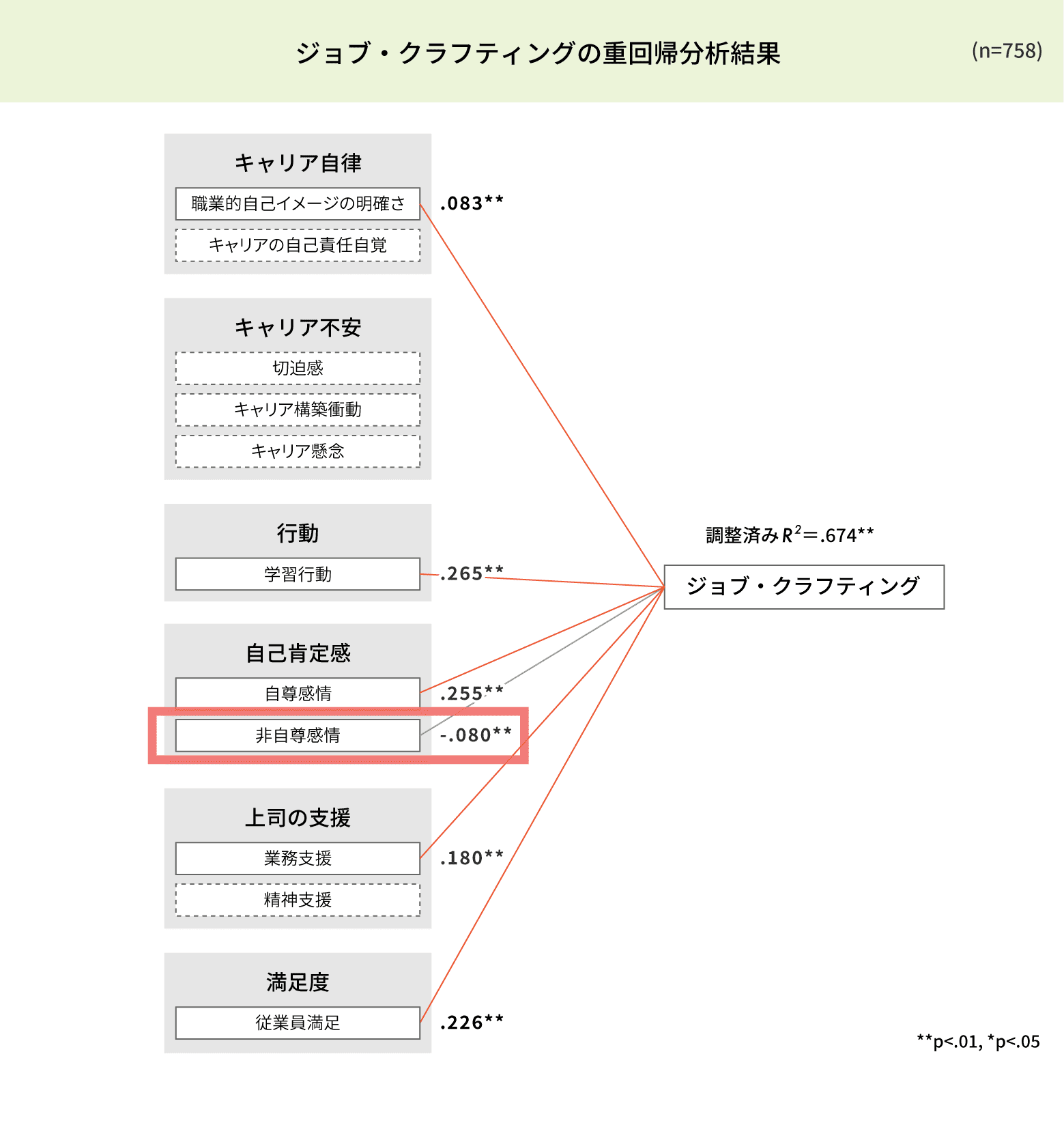1064x1138 pixels.
Task: Click the ジョブ・クラフティング outcome box
Action: 804,586
